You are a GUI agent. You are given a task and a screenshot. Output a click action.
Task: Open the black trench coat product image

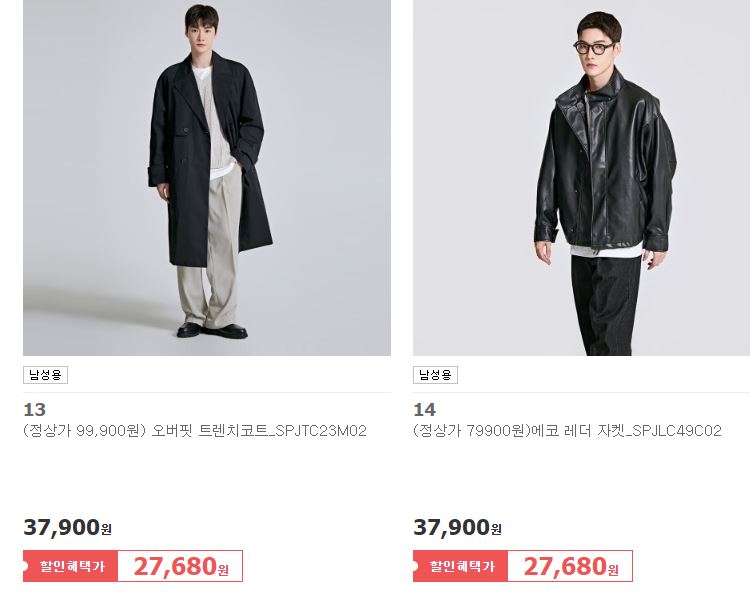coord(207,177)
